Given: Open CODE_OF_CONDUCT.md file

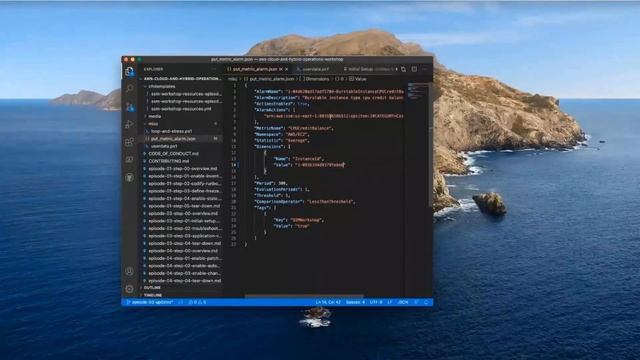Looking at the screenshot, I should (x=173, y=153).
